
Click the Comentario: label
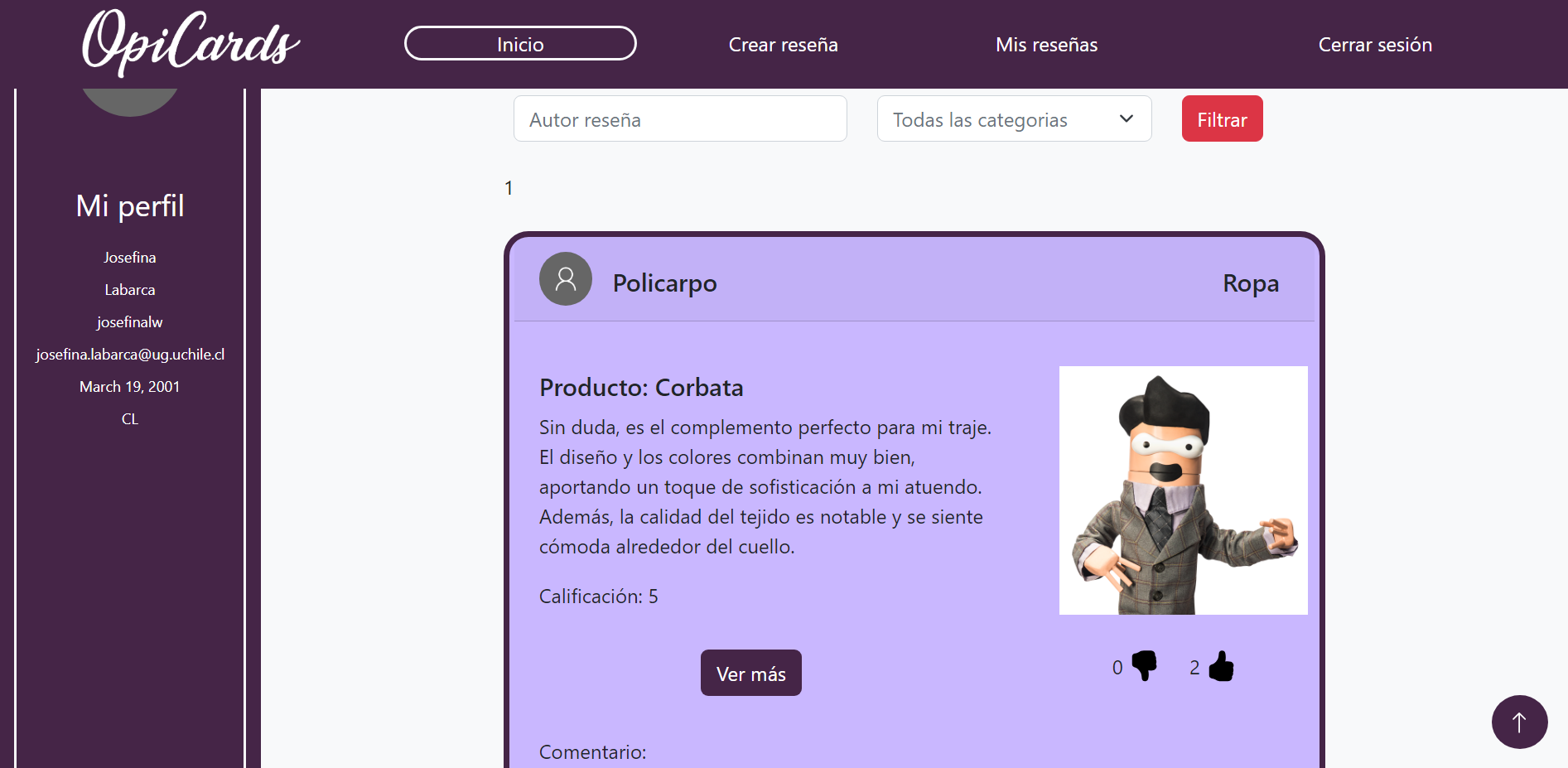[x=592, y=752]
